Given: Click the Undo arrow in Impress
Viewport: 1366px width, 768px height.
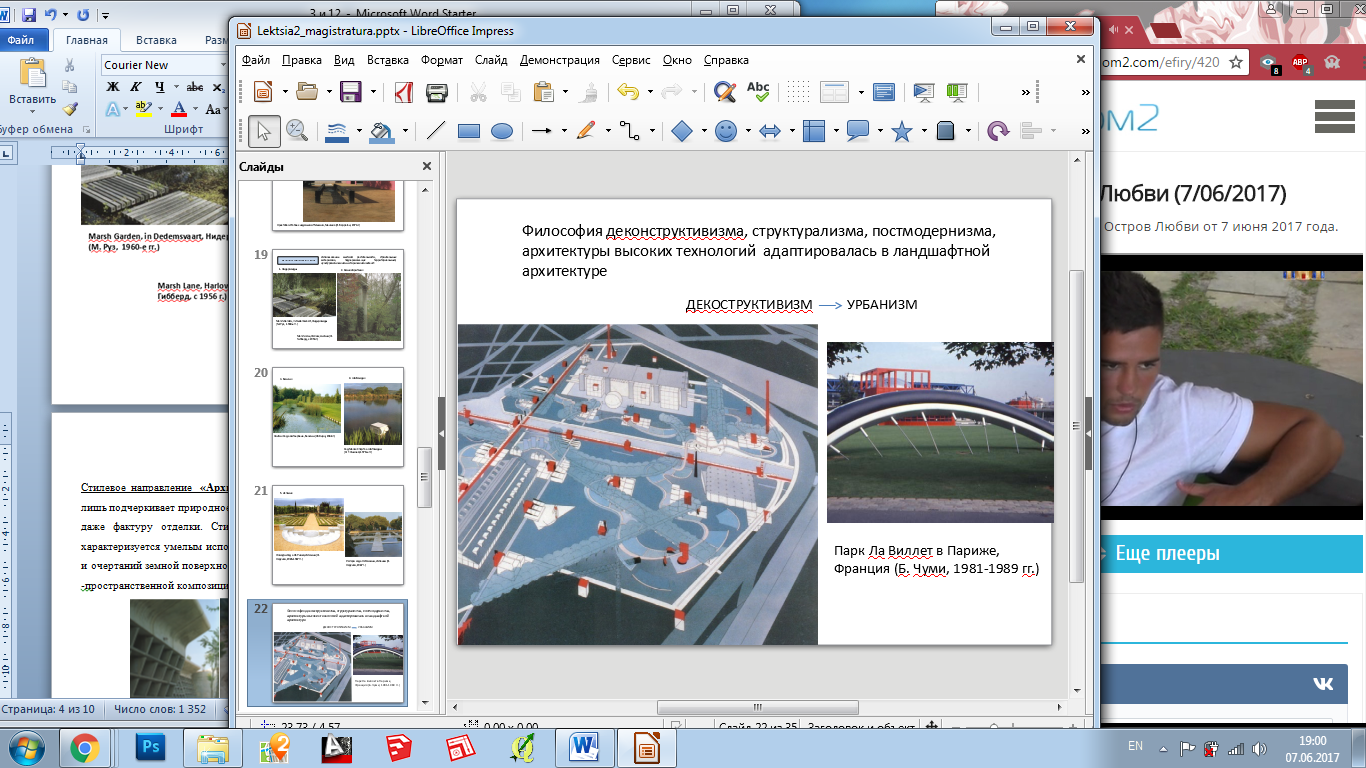Looking at the screenshot, I should pos(628,92).
